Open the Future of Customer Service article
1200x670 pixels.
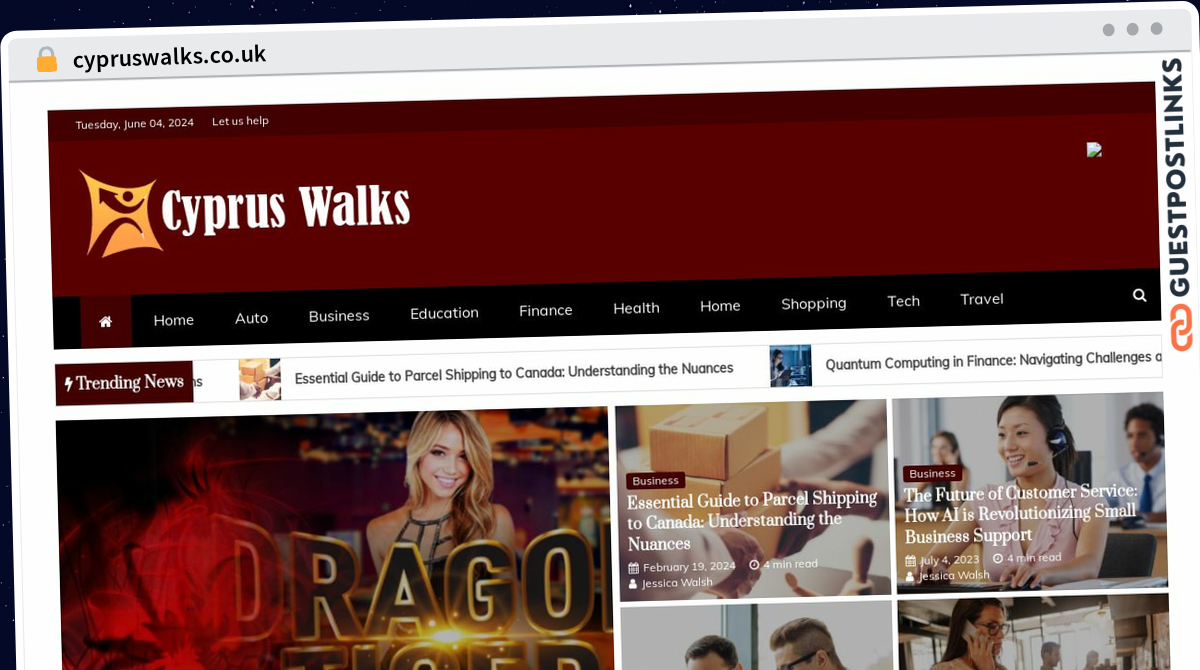tap(1021, 514)
